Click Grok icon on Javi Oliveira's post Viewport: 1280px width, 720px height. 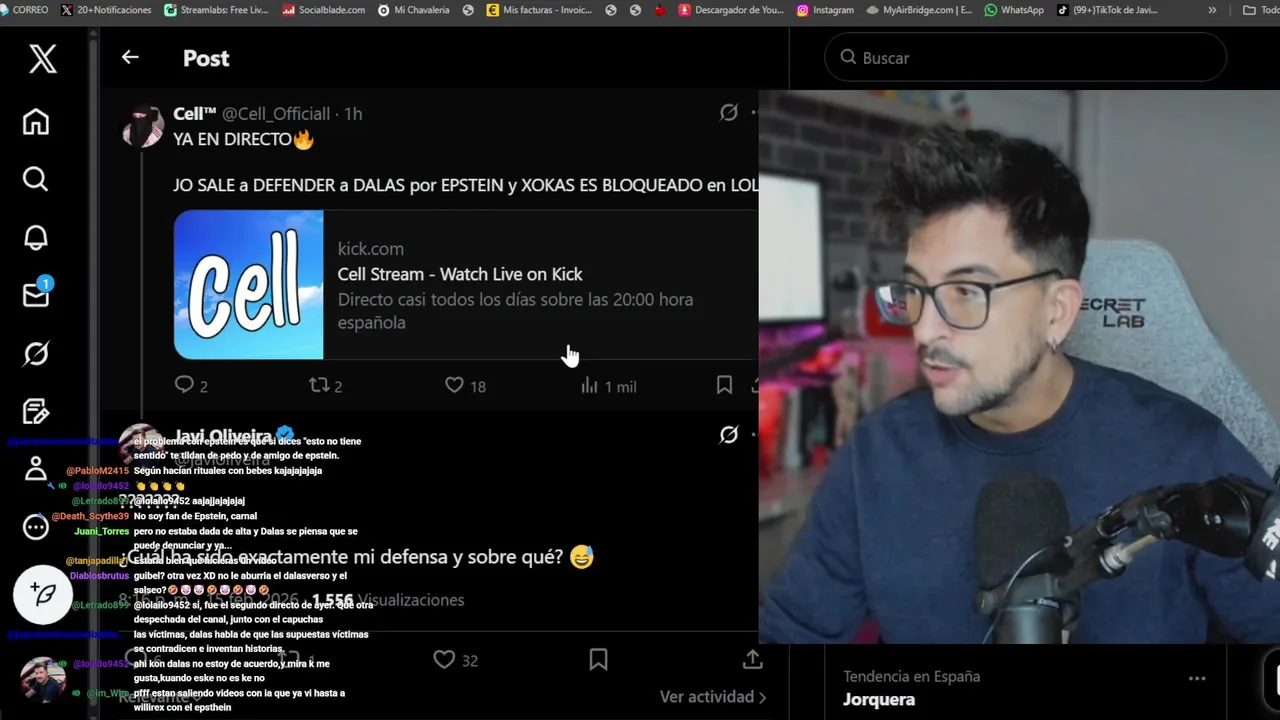(x=729, y=434)
